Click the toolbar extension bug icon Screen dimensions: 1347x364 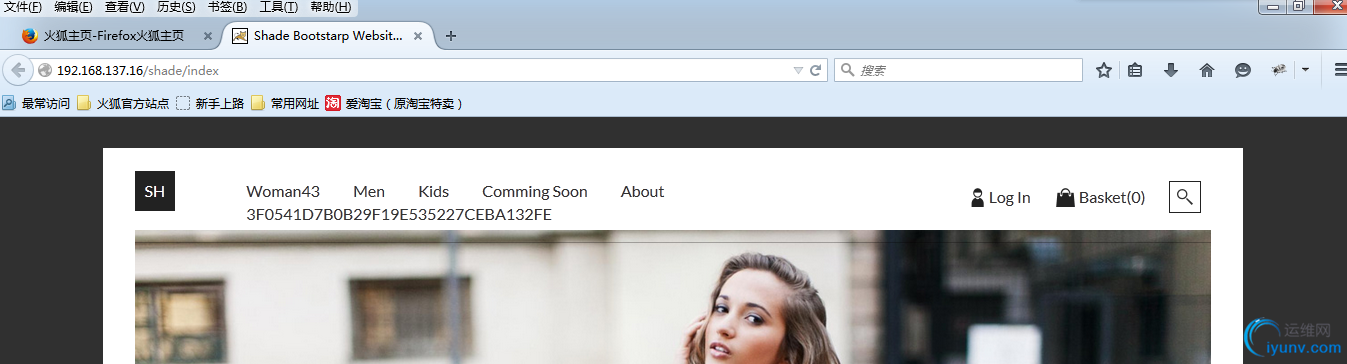pos(1279,70)
